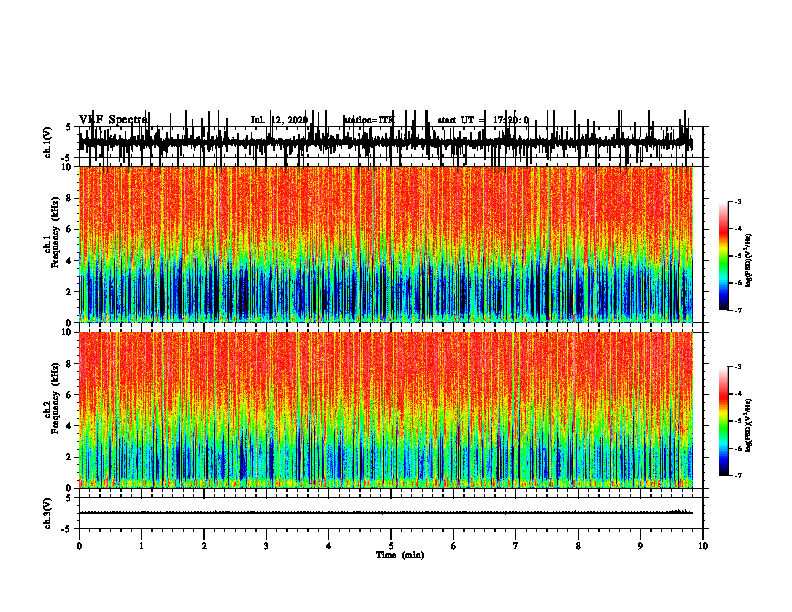Click the x-axis tick label "9"
This screenshot has height=612, width=792.
pyautogui.click(x=640, y=546)
